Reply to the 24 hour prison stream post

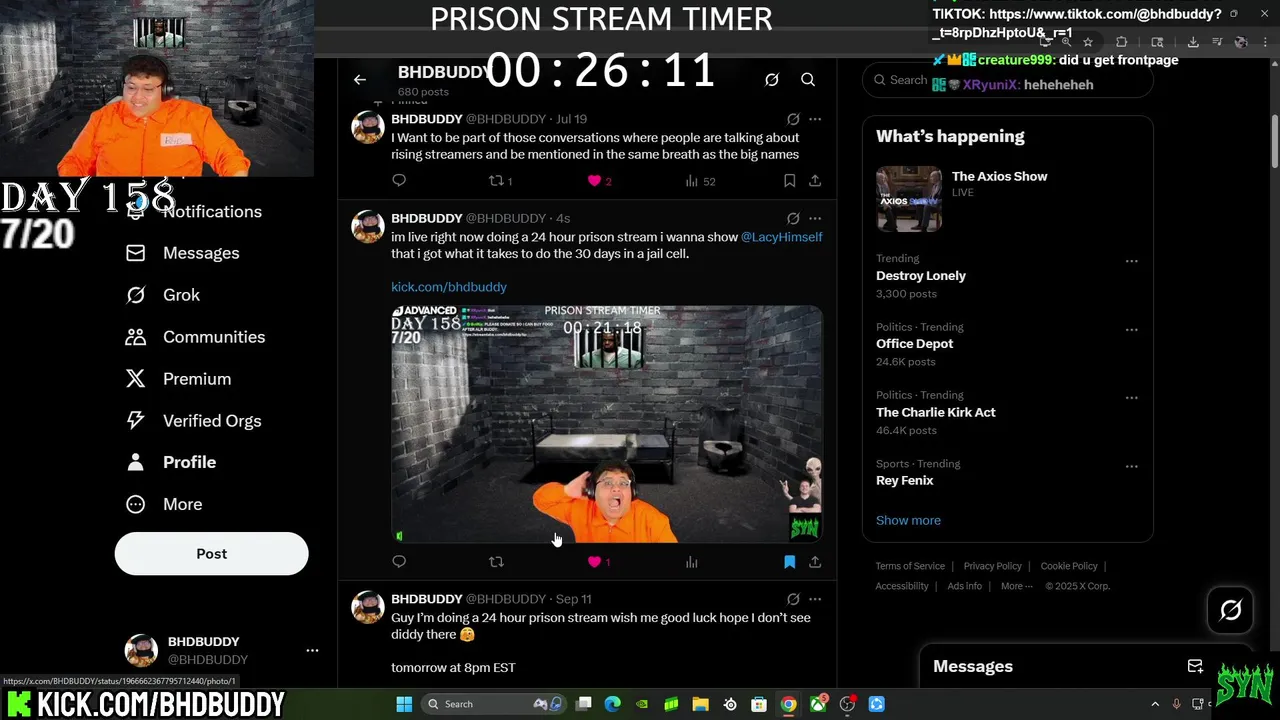[x=399, y=562]
